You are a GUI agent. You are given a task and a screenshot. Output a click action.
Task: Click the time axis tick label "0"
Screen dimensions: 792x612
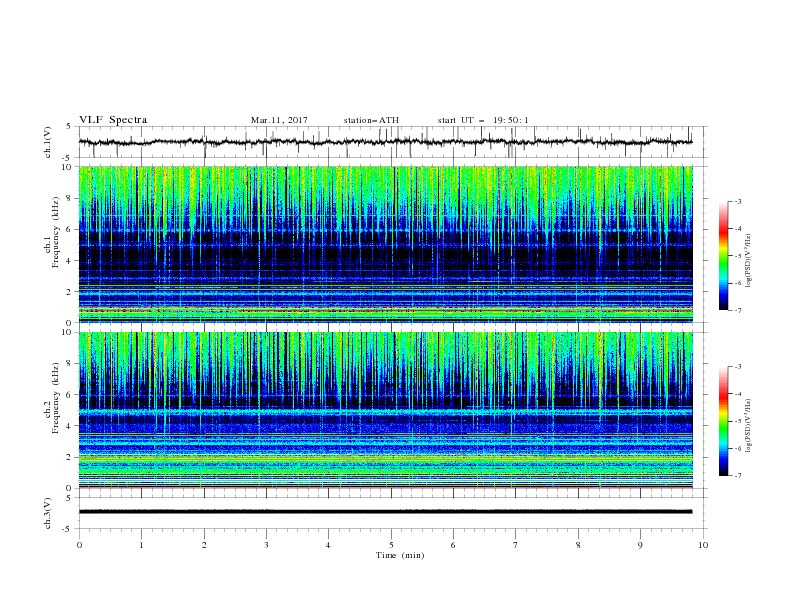coord(79,545)
